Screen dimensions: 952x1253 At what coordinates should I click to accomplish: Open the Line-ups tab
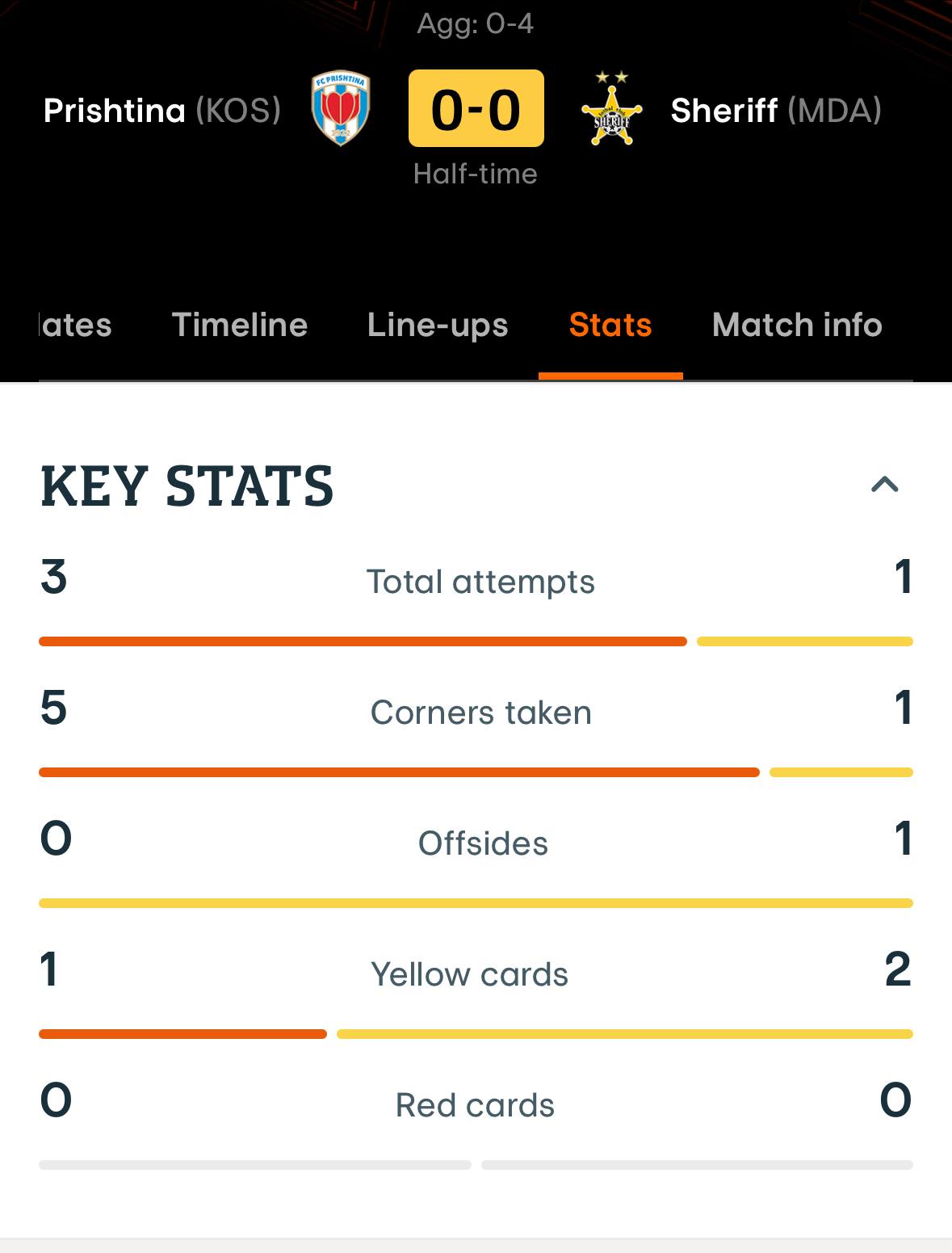[438, 325]
